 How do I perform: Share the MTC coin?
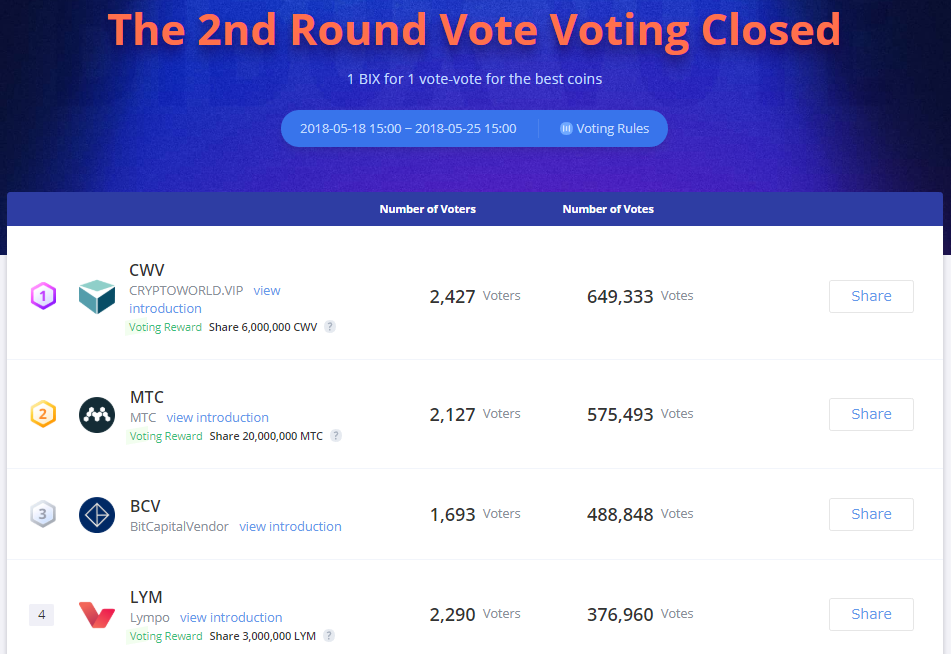coord(871,414)
